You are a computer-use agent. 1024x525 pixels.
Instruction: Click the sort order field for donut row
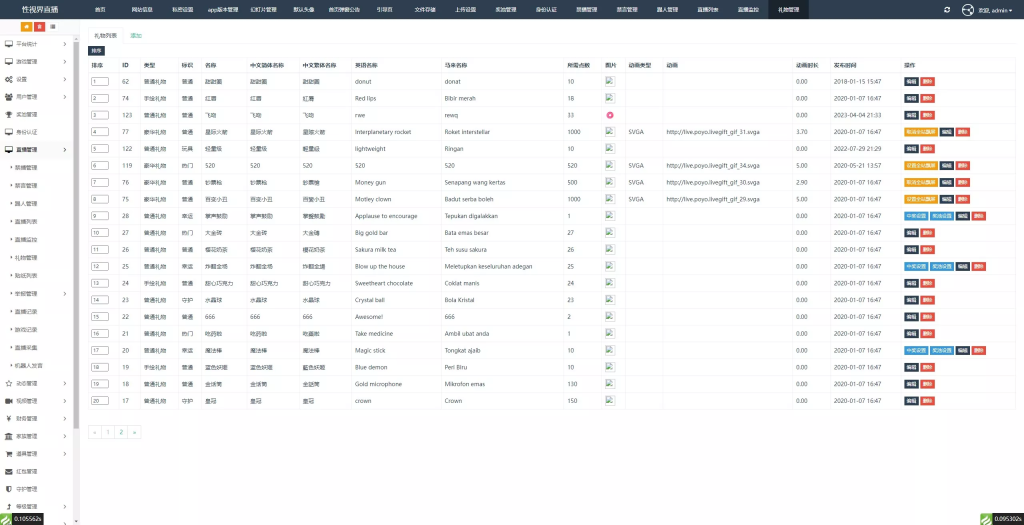point(99,82)
